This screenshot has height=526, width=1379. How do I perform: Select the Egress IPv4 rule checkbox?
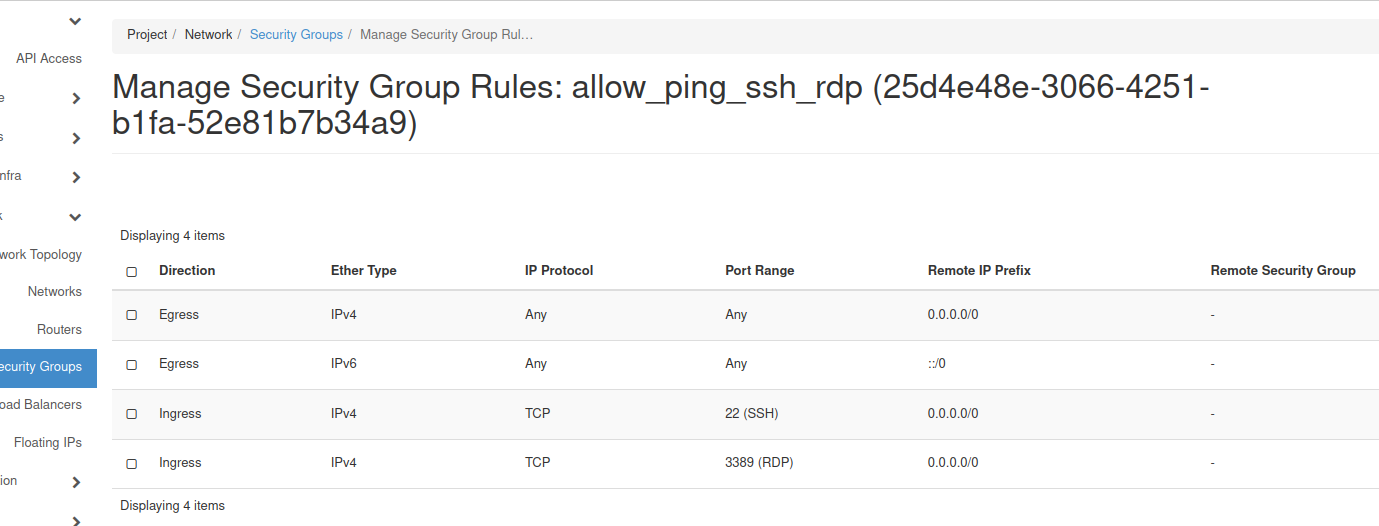click(132, 315)
